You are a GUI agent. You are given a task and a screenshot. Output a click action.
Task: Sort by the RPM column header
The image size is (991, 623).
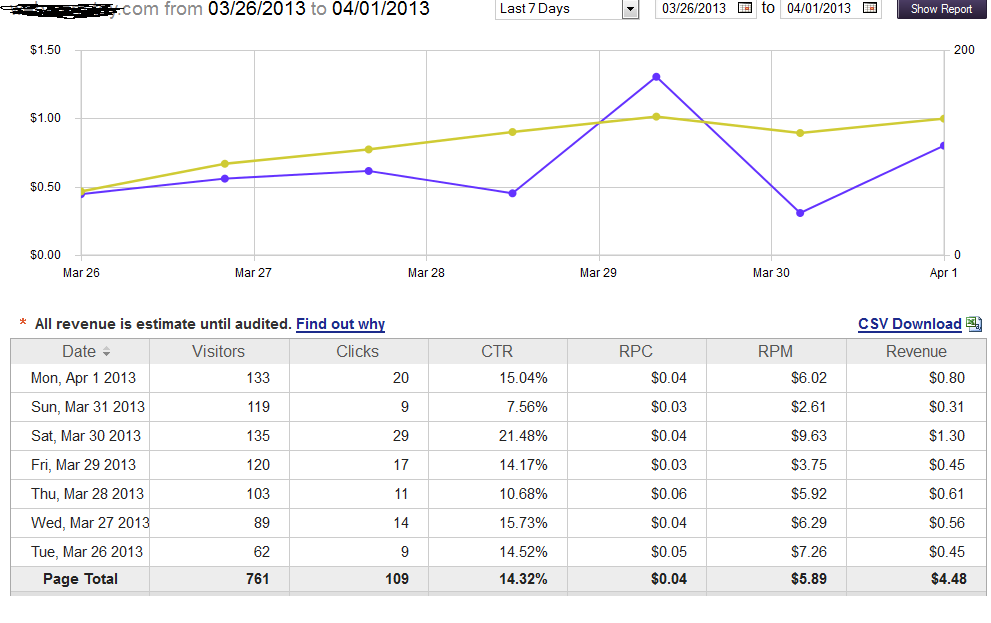tap(775, 351)
